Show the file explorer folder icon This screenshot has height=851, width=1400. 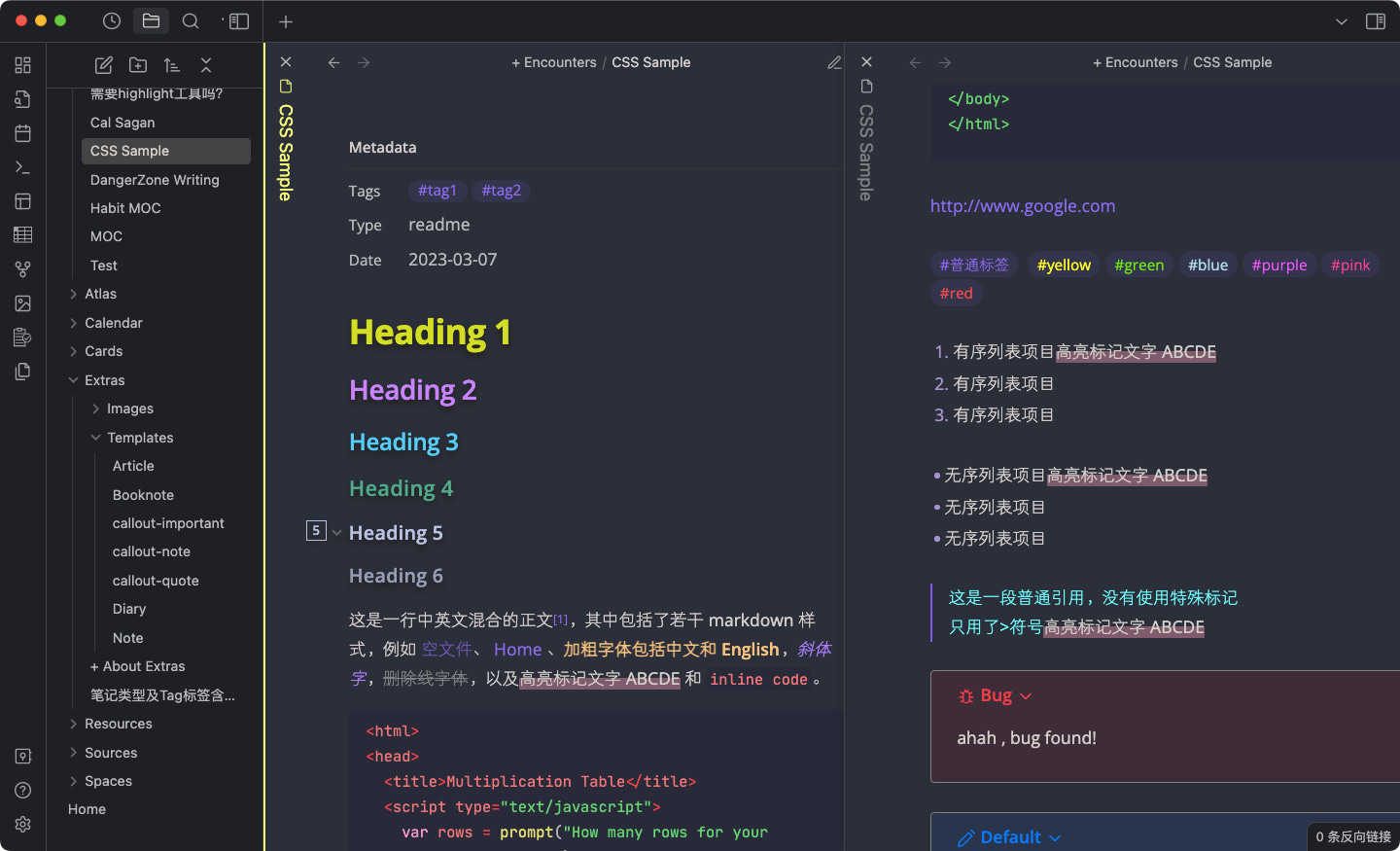point(151,20)
